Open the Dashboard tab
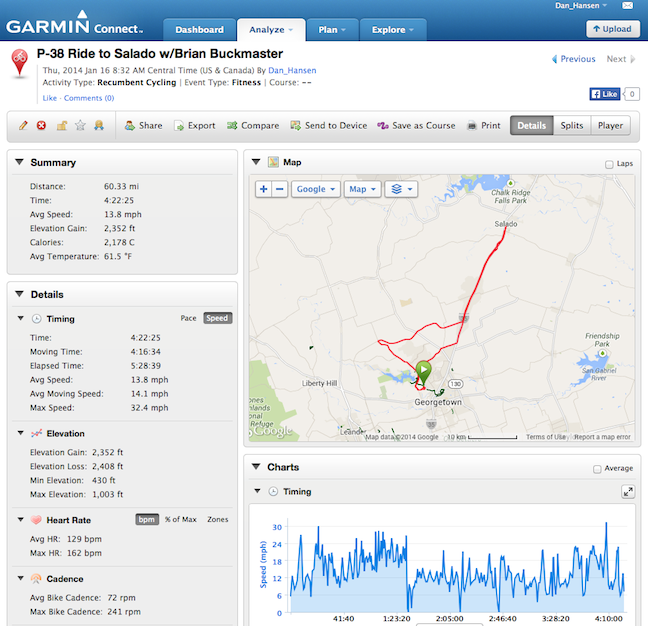This screenshot has width=648, height=626. click(199, 30)
